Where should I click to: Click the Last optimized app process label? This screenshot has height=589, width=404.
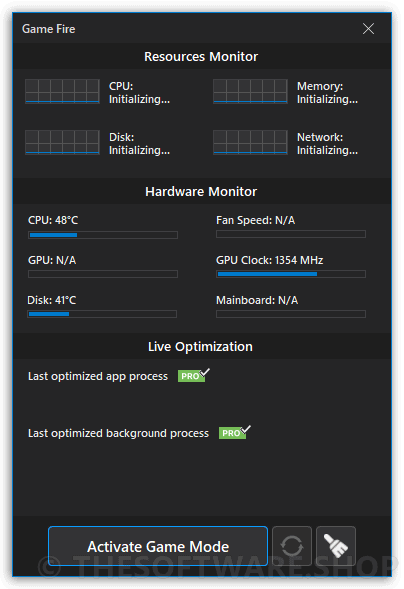98,376
